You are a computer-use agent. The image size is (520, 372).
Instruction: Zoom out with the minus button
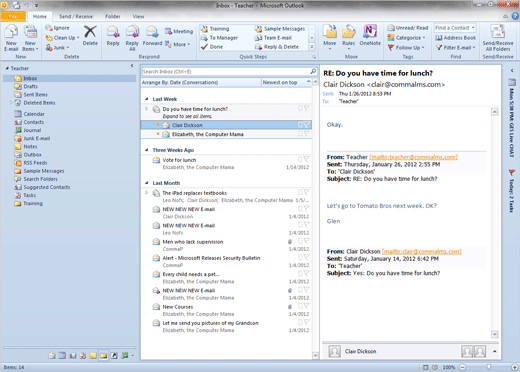pos(463,367)
